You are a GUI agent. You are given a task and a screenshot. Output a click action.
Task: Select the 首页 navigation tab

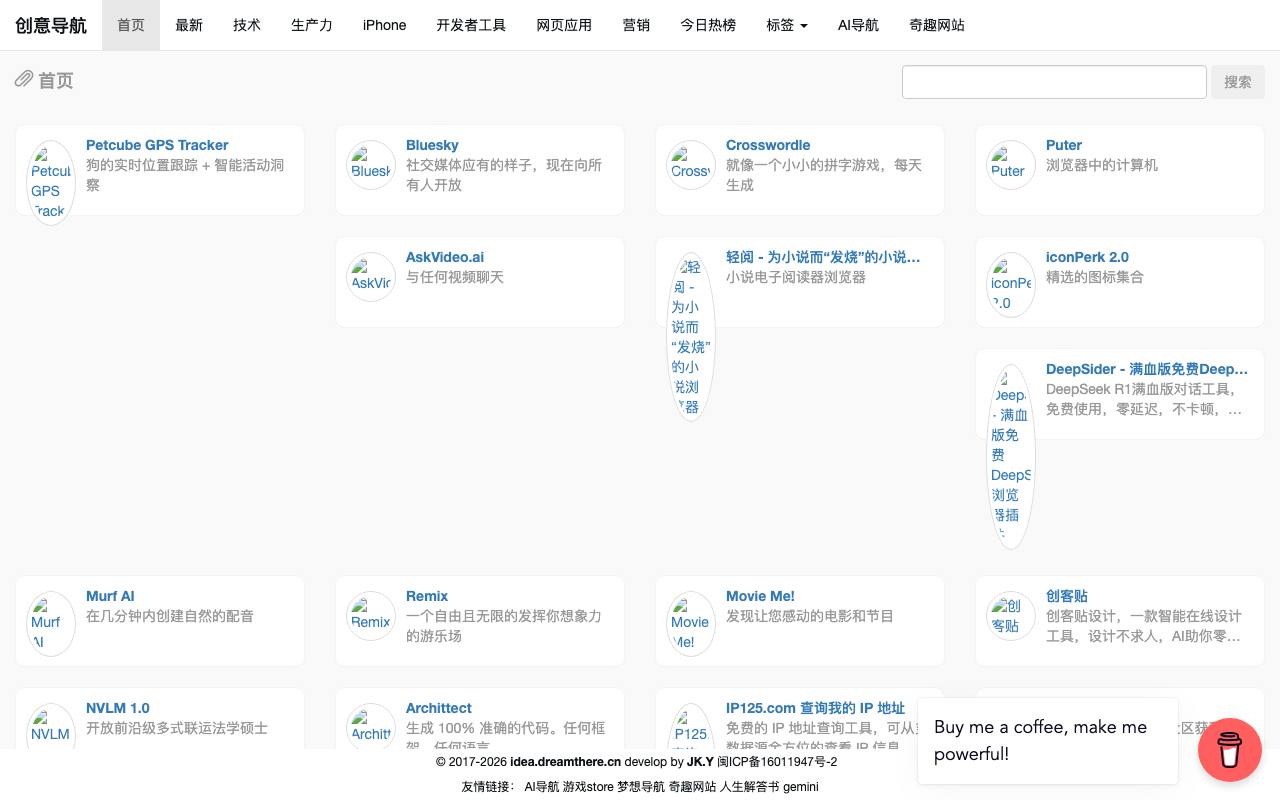click(x=131, y=25)
